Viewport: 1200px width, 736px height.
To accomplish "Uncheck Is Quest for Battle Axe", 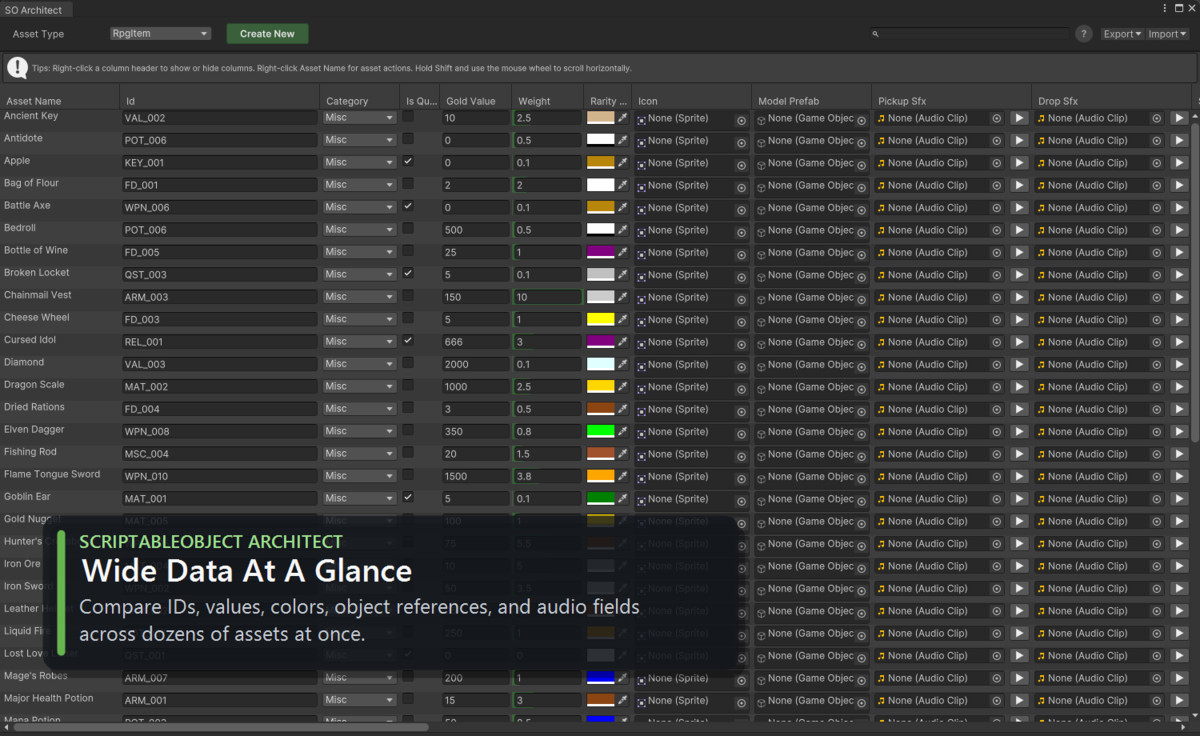I will pyautogui.click(x=408, y=206).
